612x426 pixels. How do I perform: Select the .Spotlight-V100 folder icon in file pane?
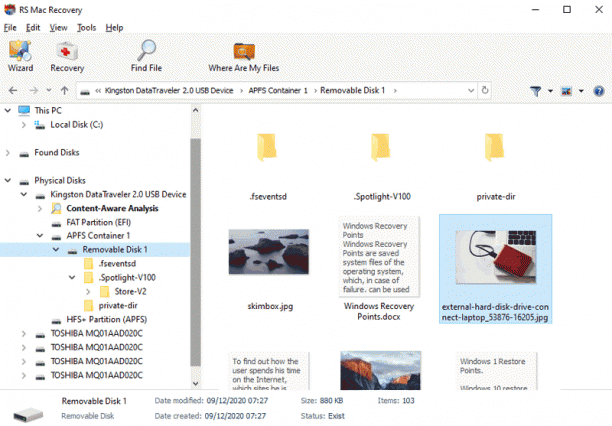click(381, 147)
